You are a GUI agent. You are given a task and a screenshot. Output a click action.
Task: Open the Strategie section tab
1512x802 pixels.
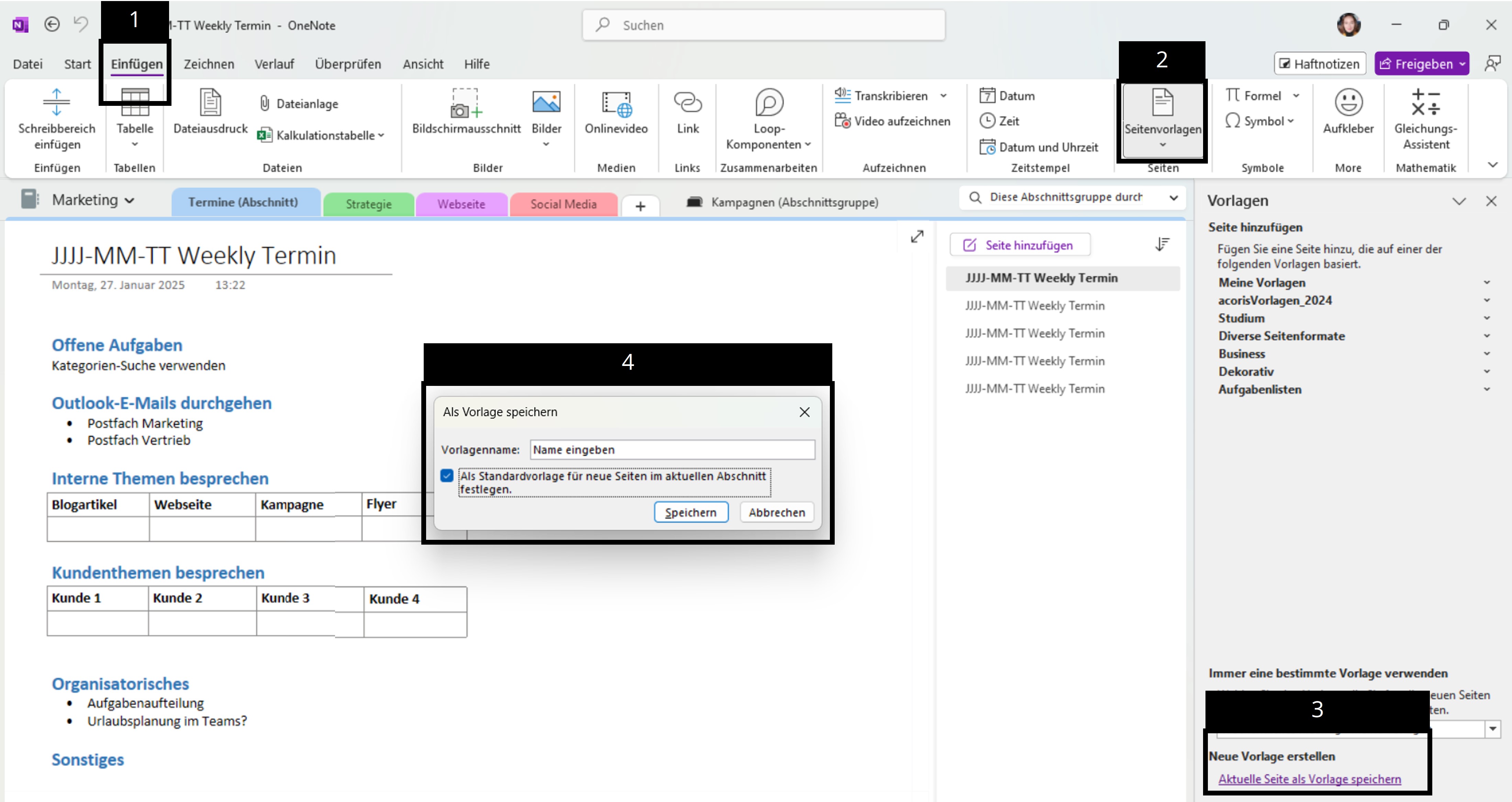pos(368,204)
